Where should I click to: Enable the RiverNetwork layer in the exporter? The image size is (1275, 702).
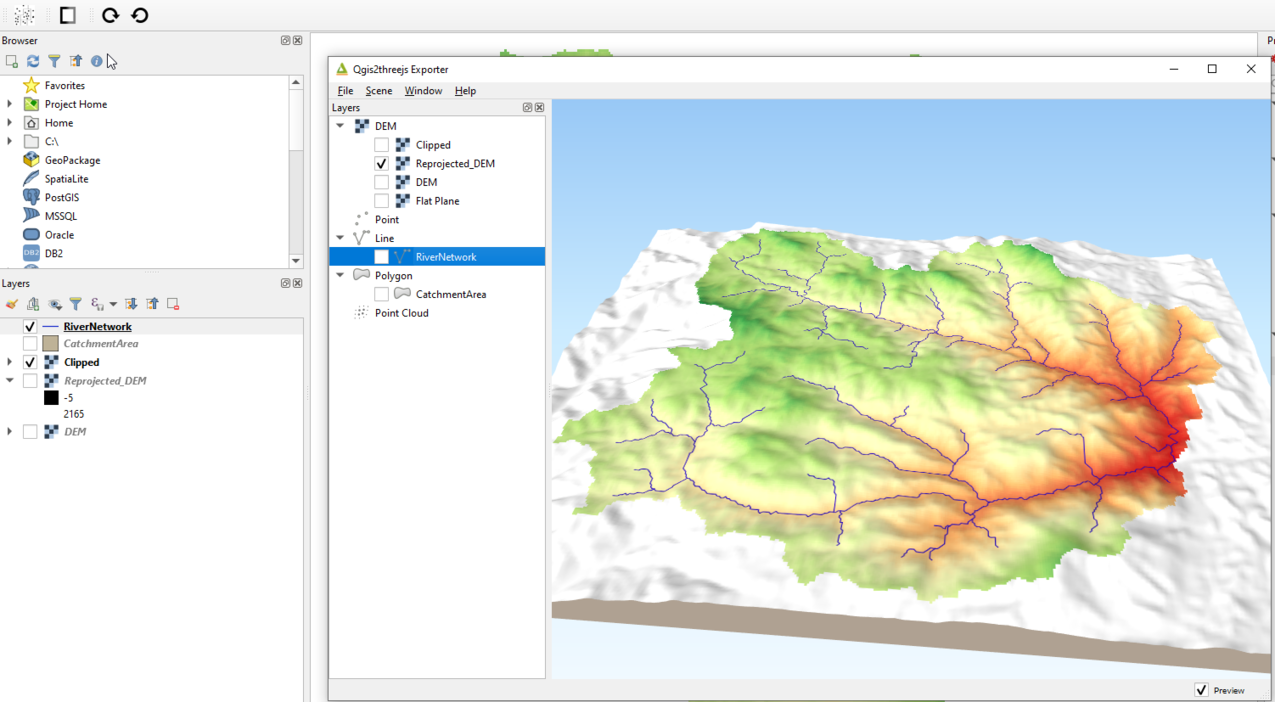(x=381, y=256)
